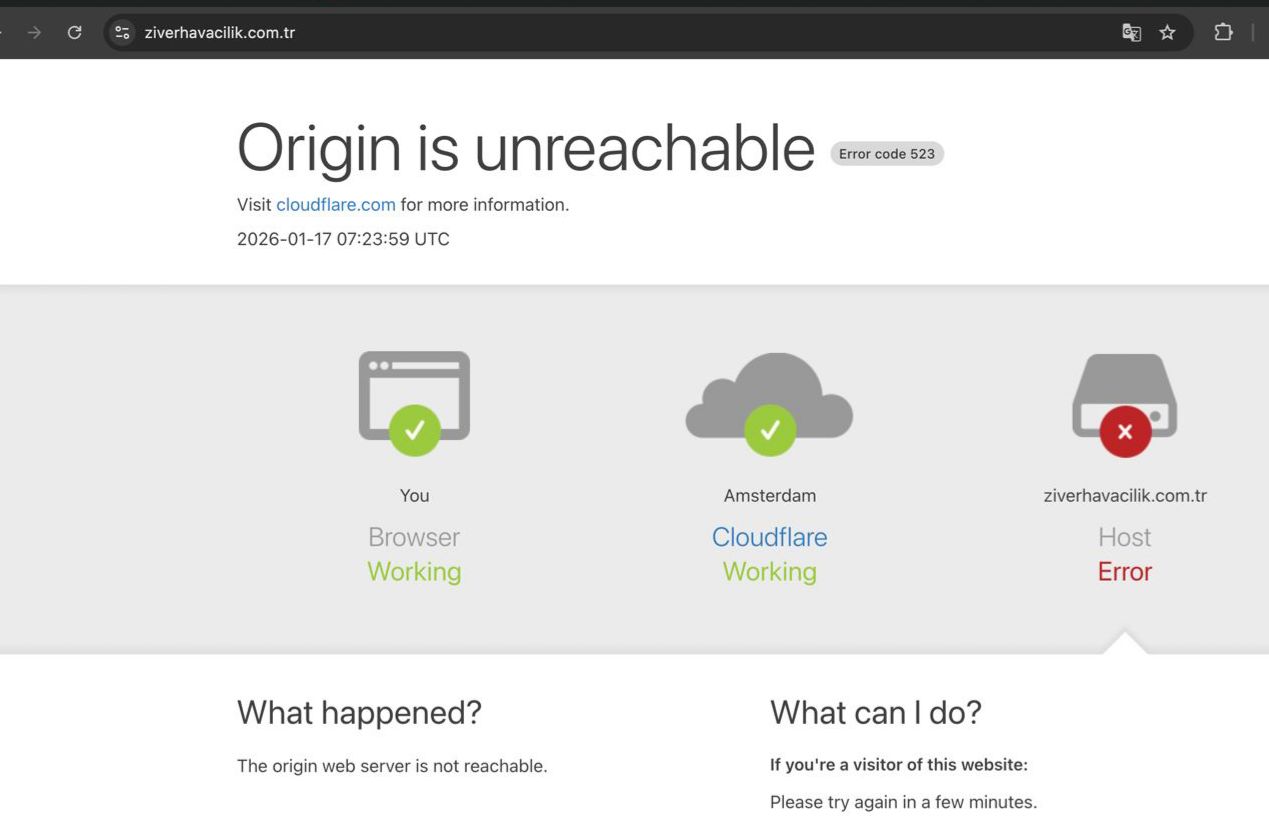Viewport: 1269px width, 832px height.
Task: Open the cloudflare.com link
Action: (x=336, y=205)
